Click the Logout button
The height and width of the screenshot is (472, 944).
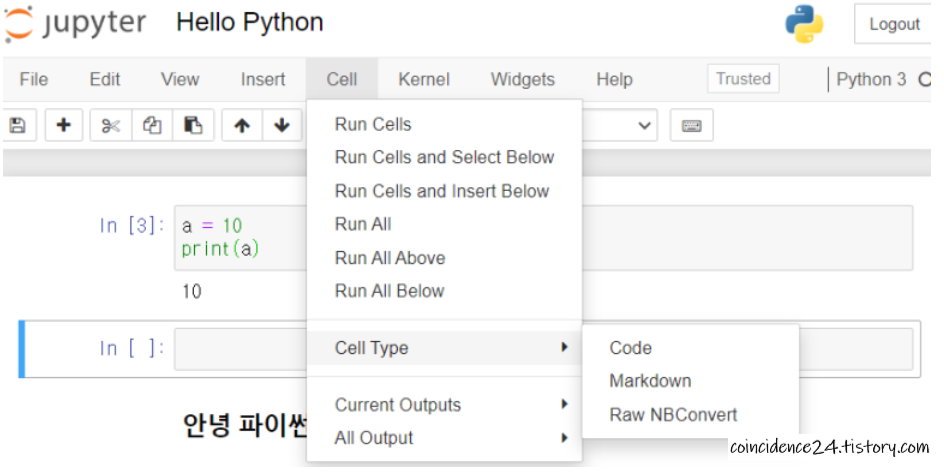894,25
